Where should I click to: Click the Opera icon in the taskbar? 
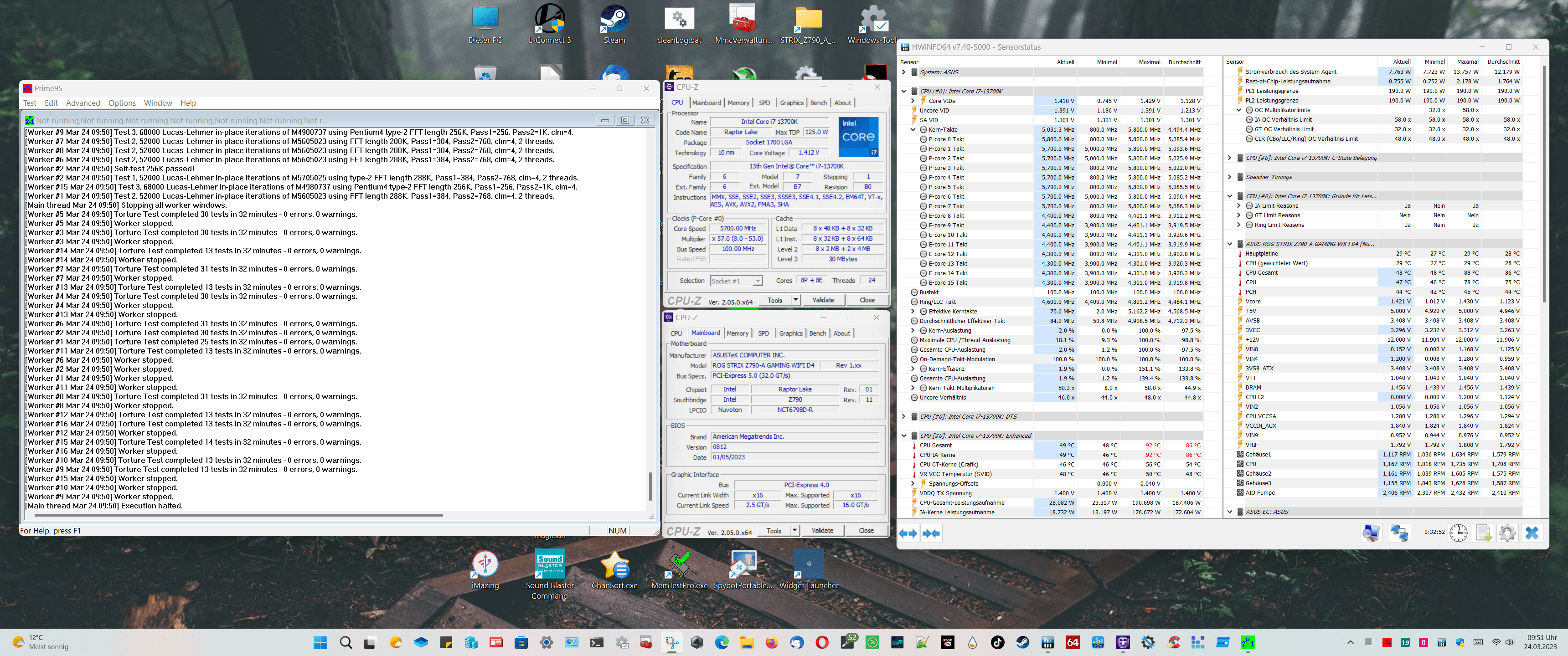(x=822, y=642)
